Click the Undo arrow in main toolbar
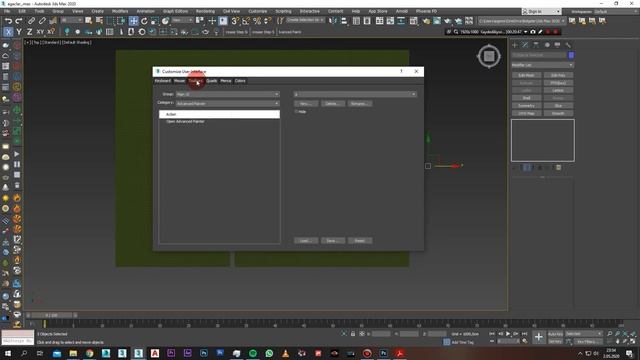The image size is (640, 360). pos(8,21)
